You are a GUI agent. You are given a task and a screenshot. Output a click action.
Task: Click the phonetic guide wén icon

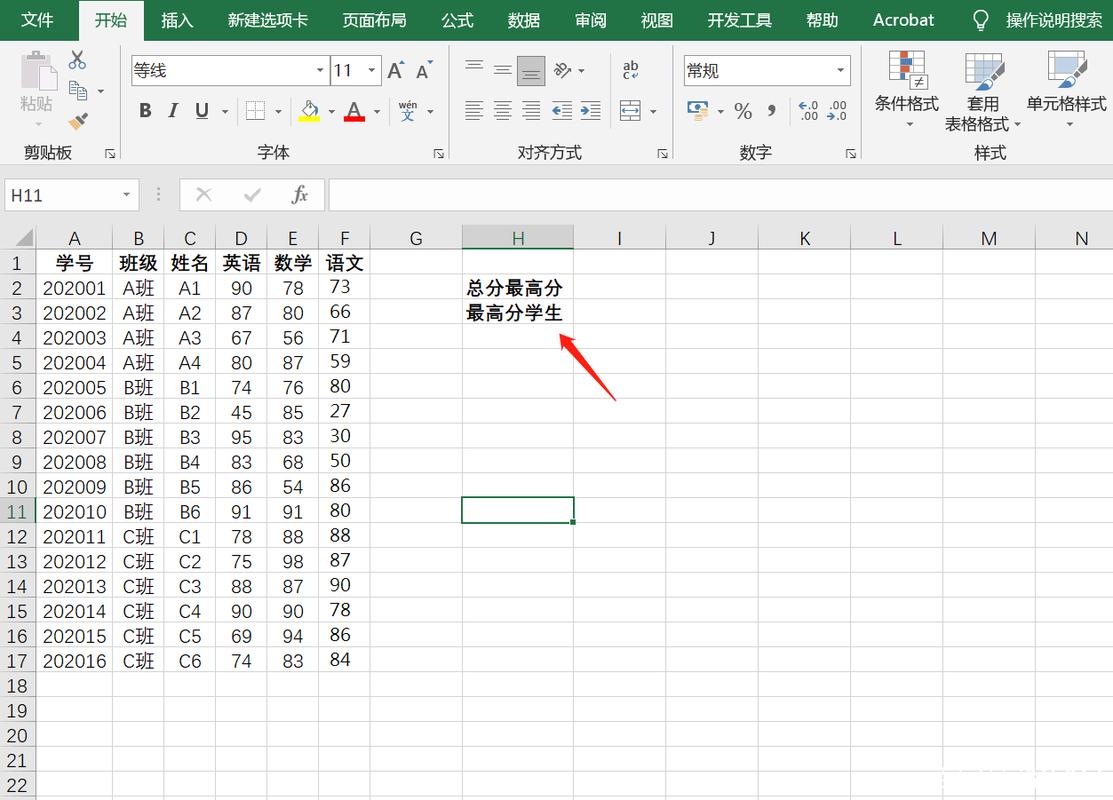[x=407, y=111]
